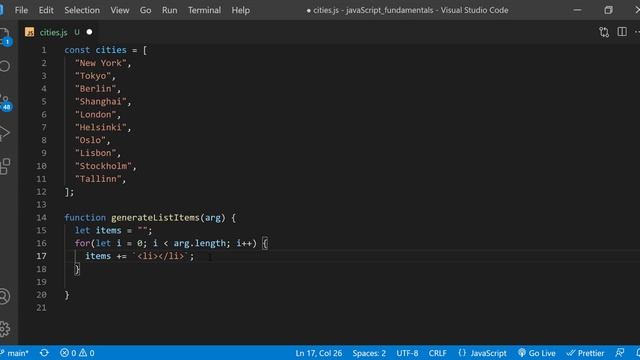Screen dimensions: 640x360
Task: Click the cities constant name on line 1
Action: [111, 50]
